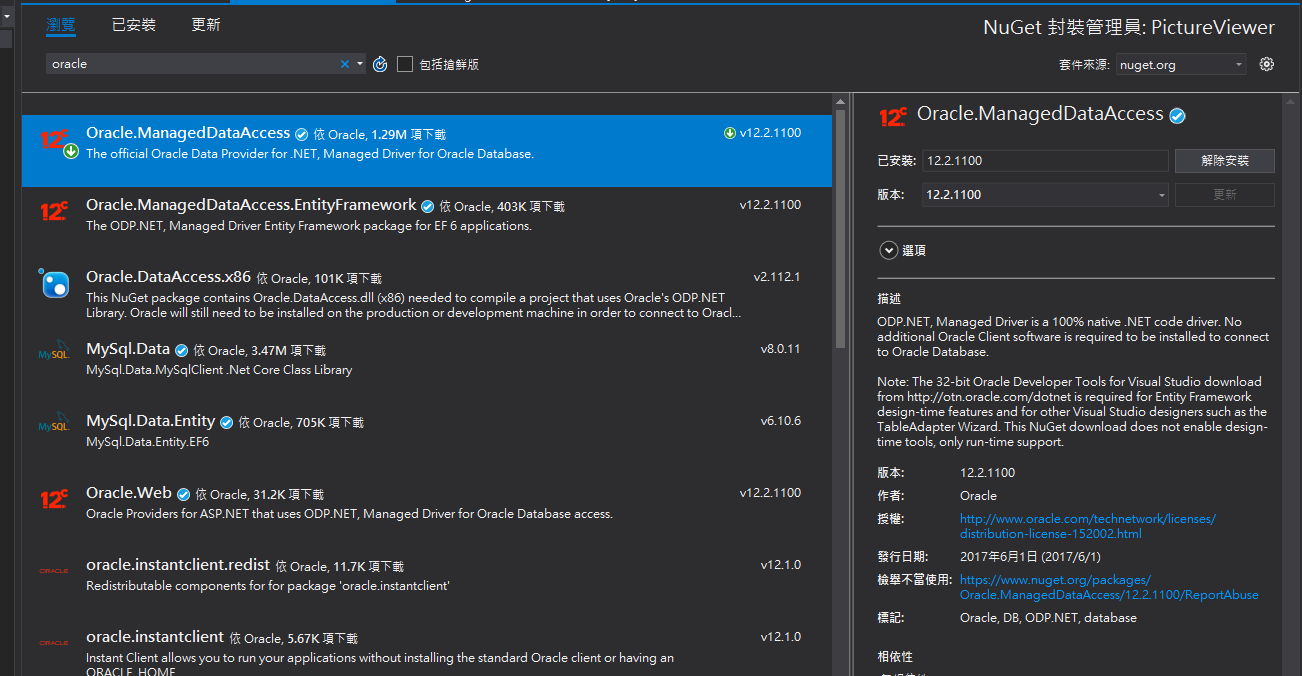Clear search text with X icon
Image resolution: width=1302 pixels, height=676 pixels.
coord(345,64)
